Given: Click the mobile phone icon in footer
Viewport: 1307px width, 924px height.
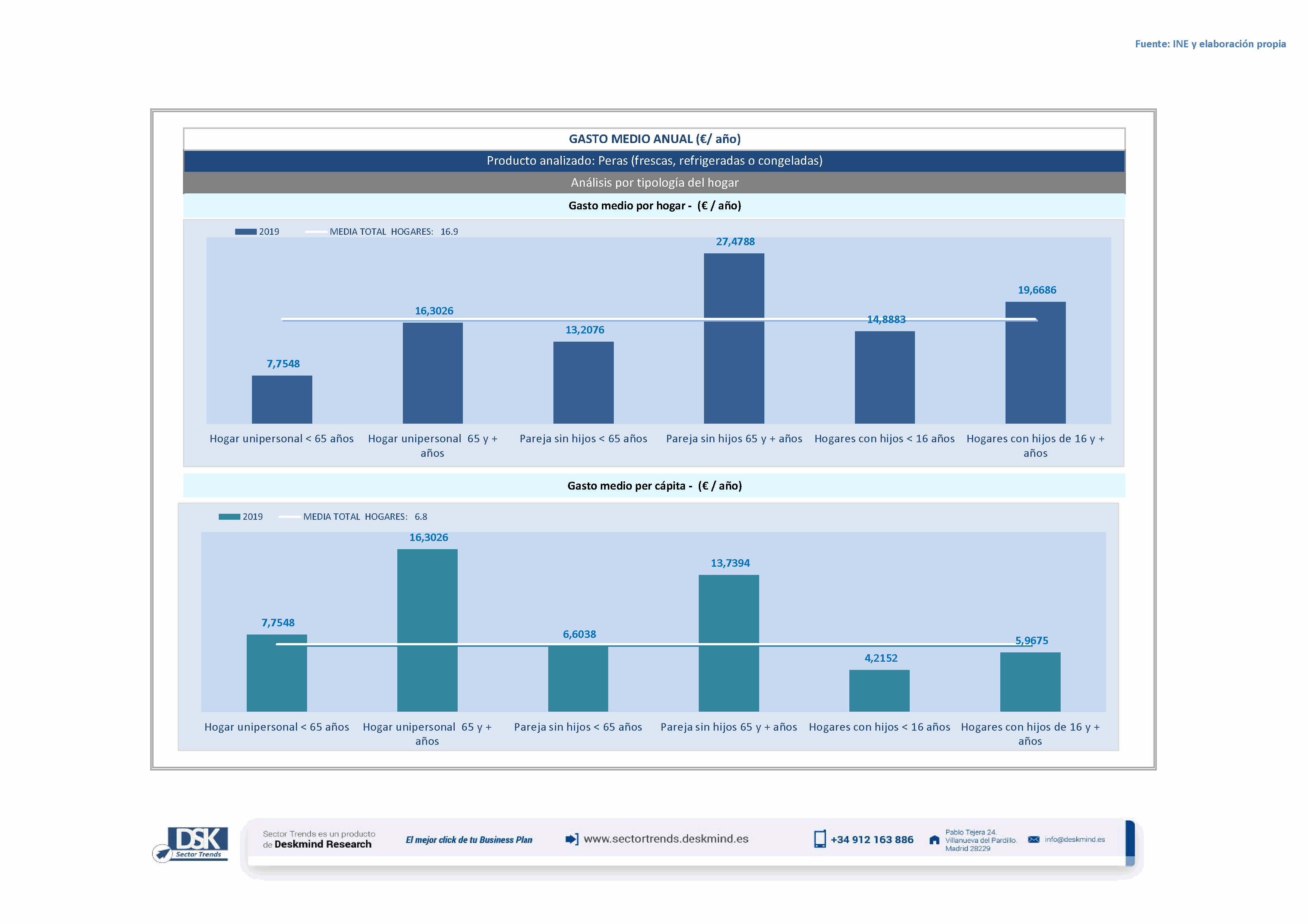Looking at the screenshot, I should click(819, 839).
